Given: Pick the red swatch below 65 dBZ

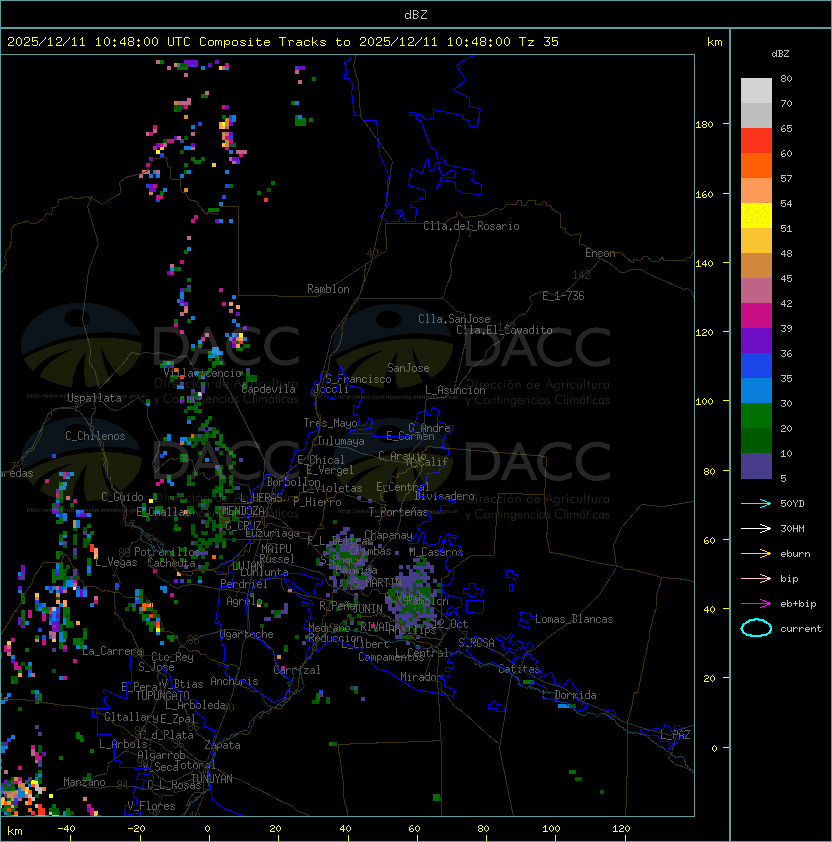Looking at the screenshot, I should [x=756, y=141].
